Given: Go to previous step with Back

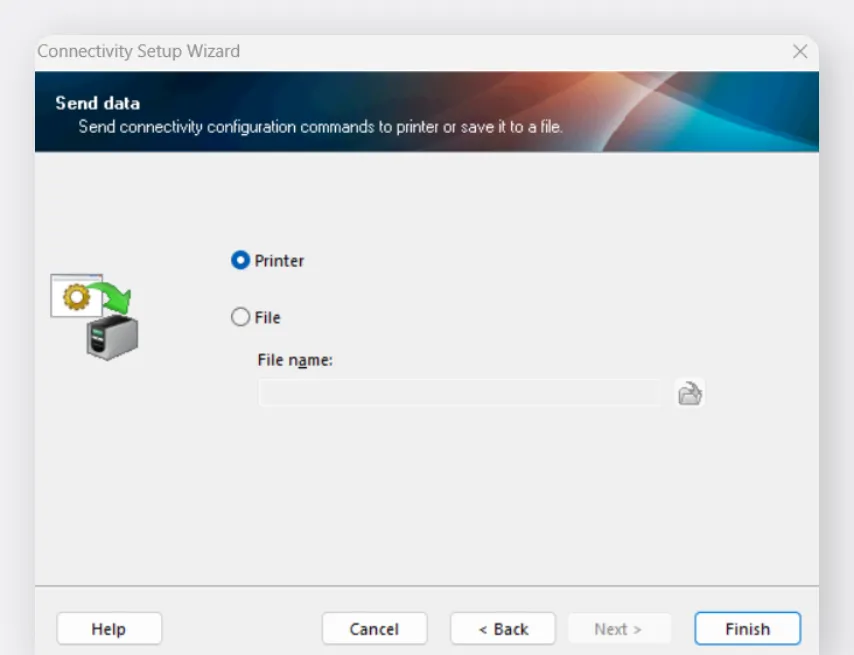Looking at the screenshot, I should (503, 629).
